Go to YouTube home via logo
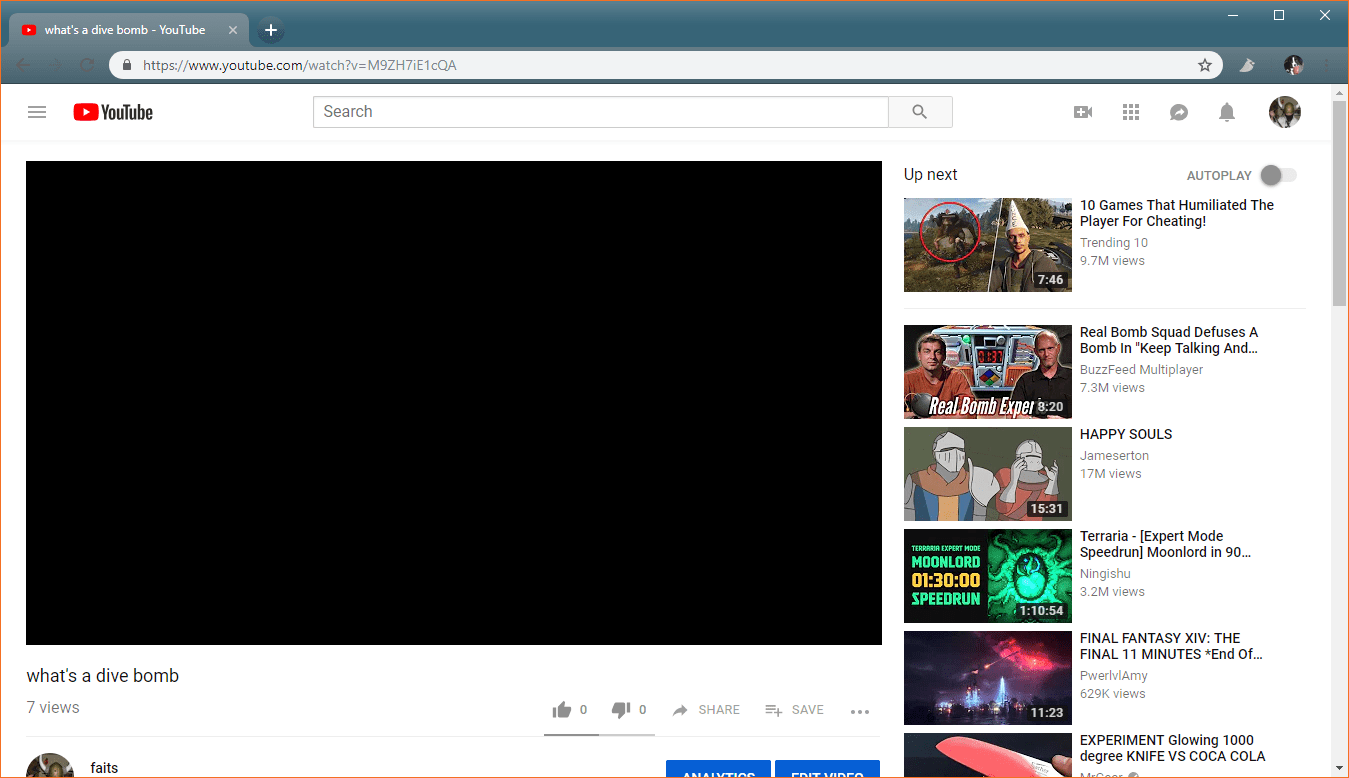Image resolution: width=1349 pixels, height=778 pixels. point(113,112)
